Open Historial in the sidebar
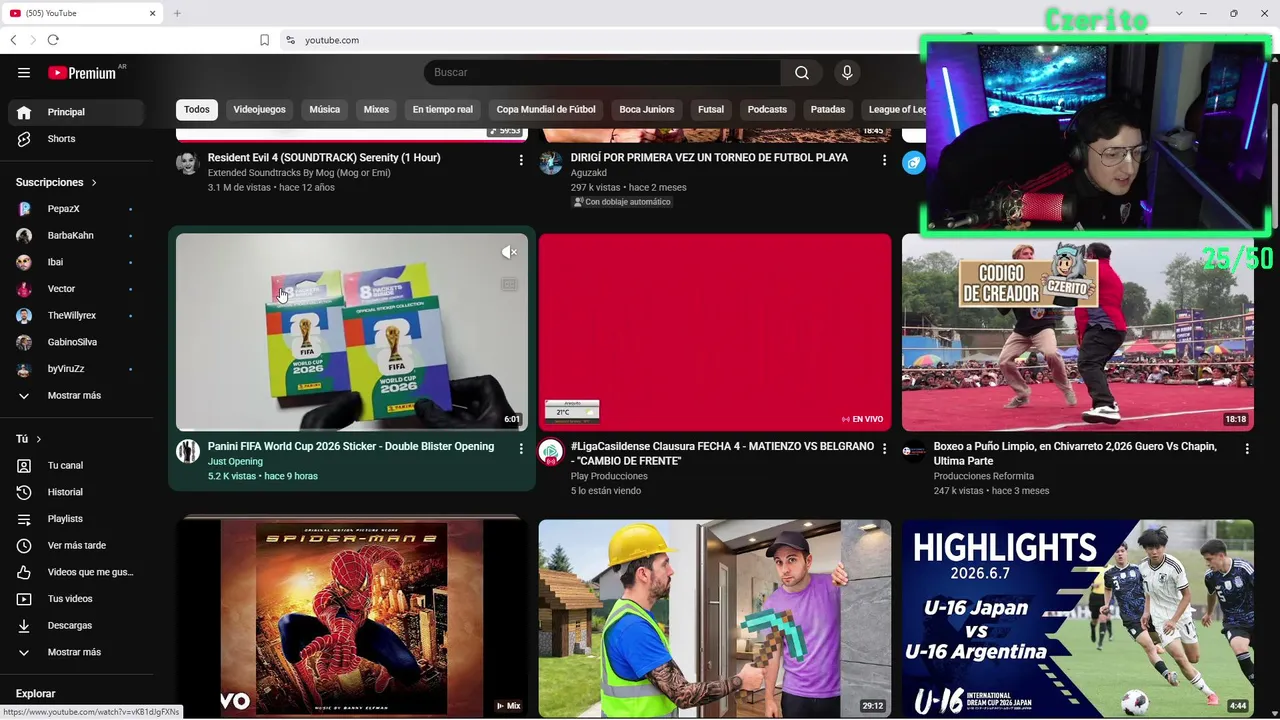1280x720 pixels. click(76, 492)
